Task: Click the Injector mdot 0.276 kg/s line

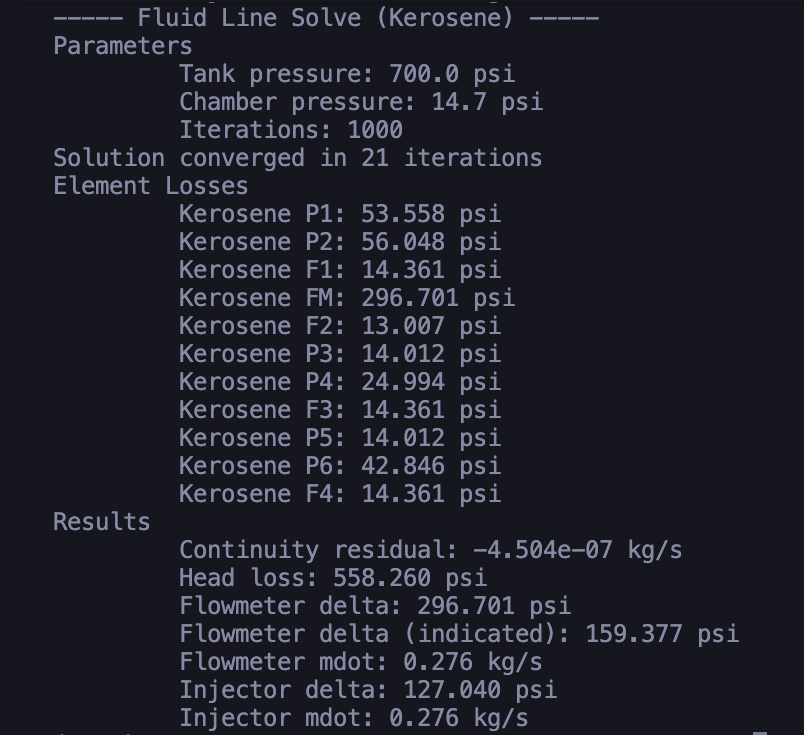Action: click(x=353, y=718)
